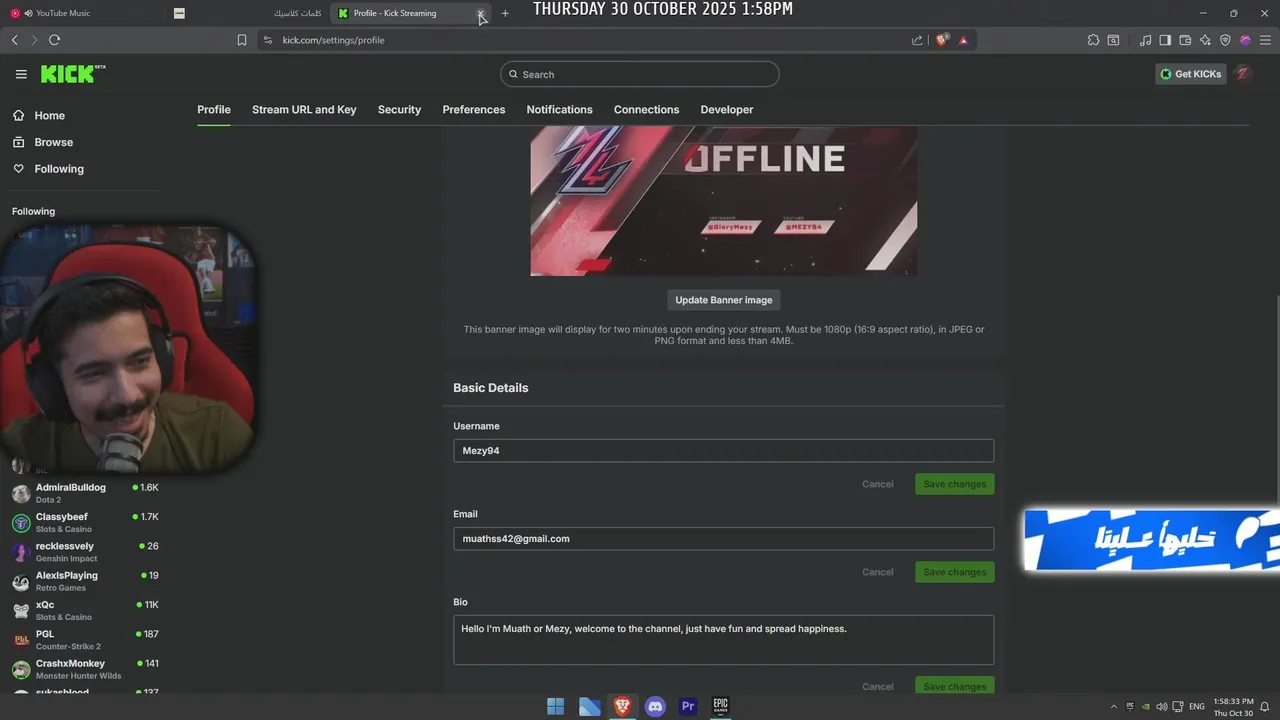This screenshot has width=1280, height=720.
Task: Save changes for Email
Action: [x=954, y=572]
